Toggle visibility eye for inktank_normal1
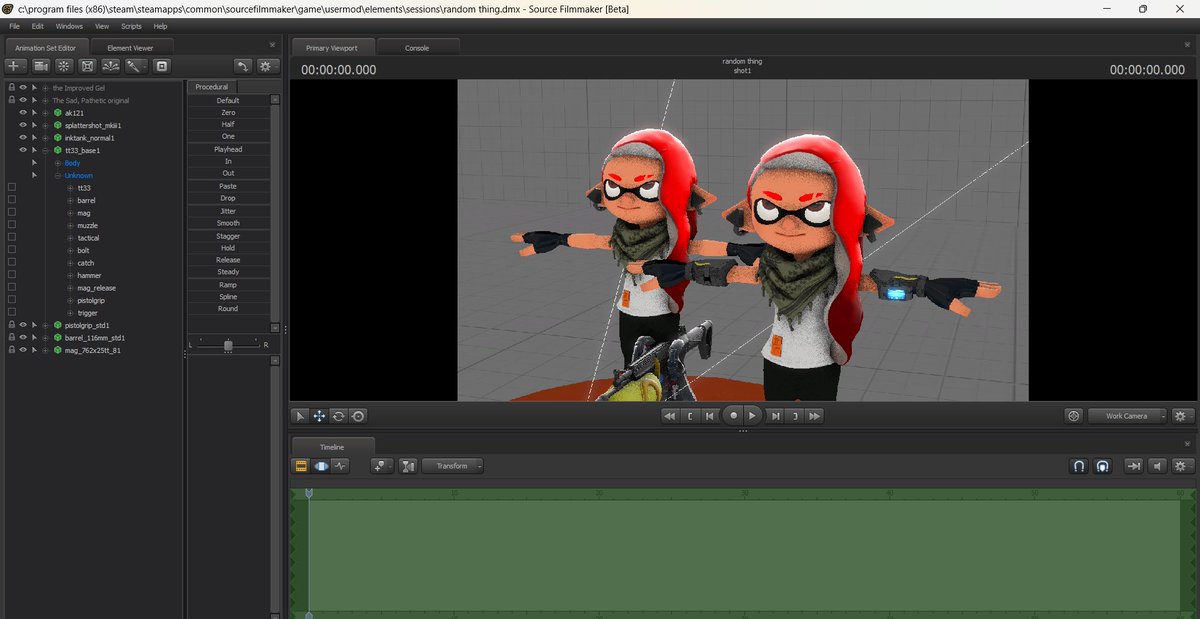The height and width of the screenshot is (619, 1200). coord(22,138)
